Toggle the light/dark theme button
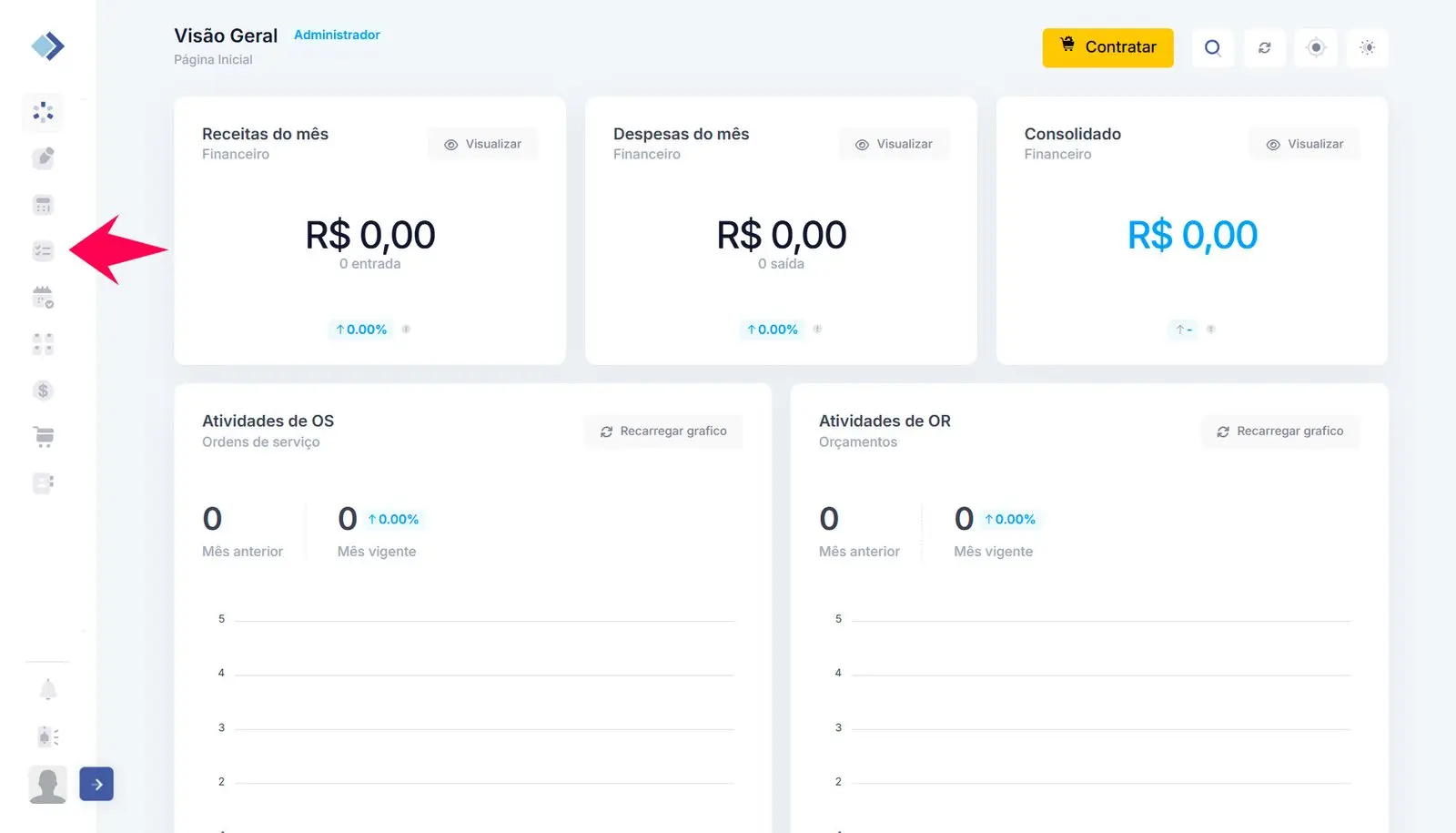Viewport: 1456px width, 833px height. click(x=1367, y=47)
